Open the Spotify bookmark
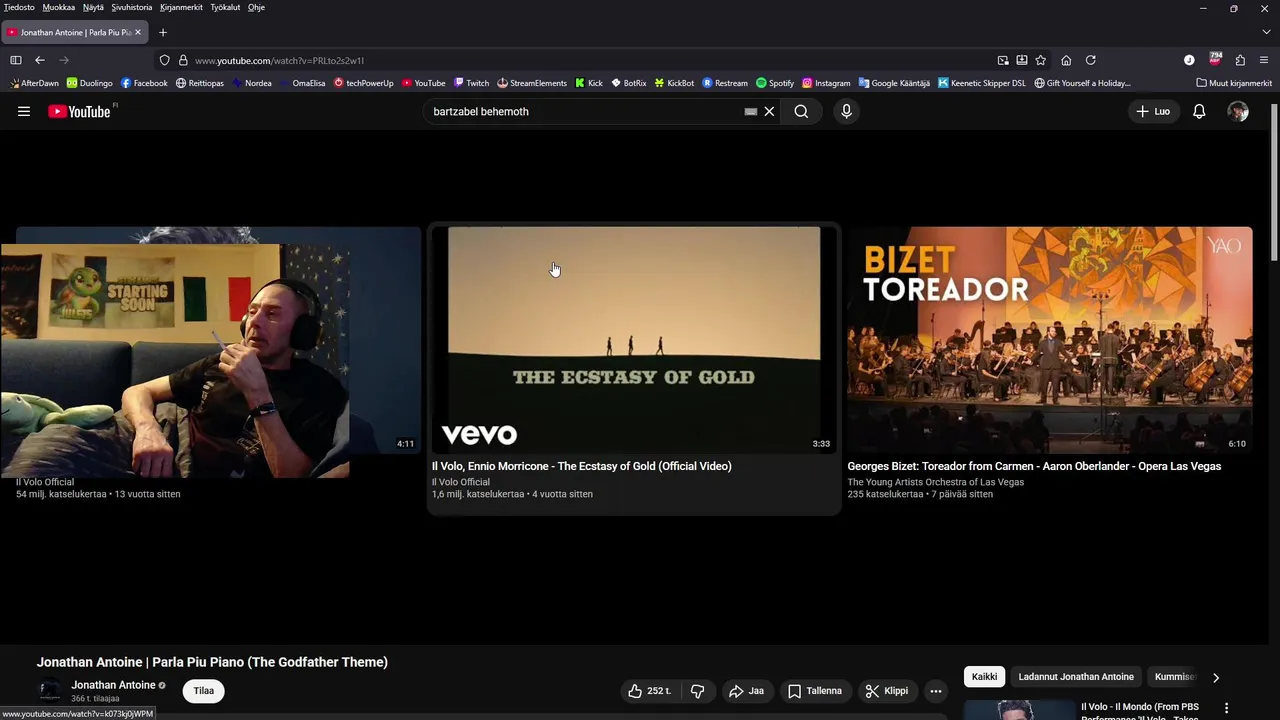 775,83
